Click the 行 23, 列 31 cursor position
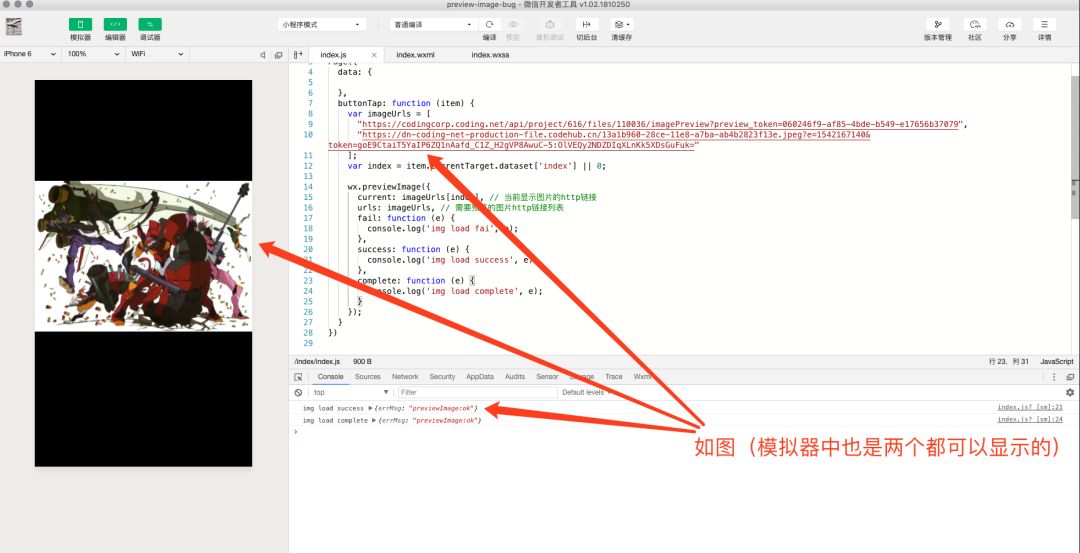 click(1008, 362)
